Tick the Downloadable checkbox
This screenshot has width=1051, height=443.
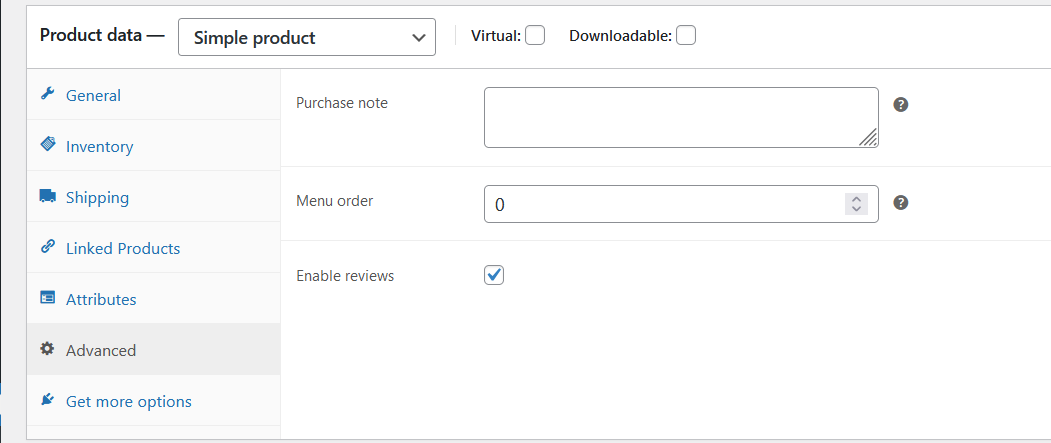point(685,36)
